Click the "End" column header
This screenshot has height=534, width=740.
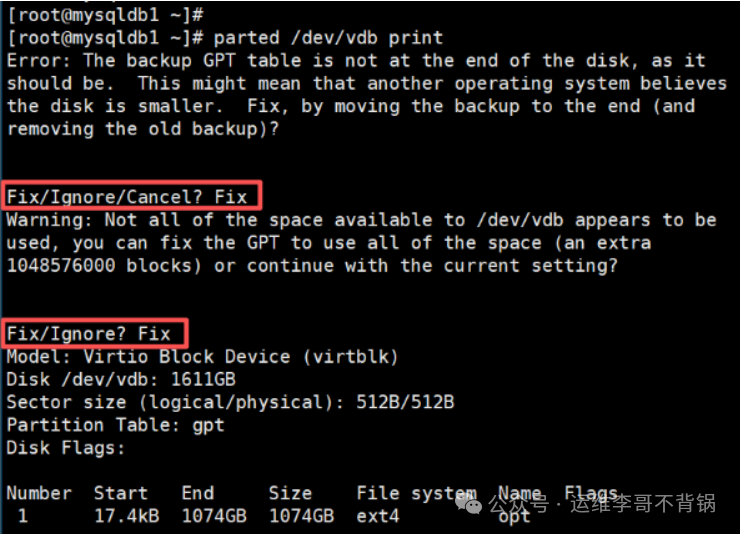coord(198,493)
